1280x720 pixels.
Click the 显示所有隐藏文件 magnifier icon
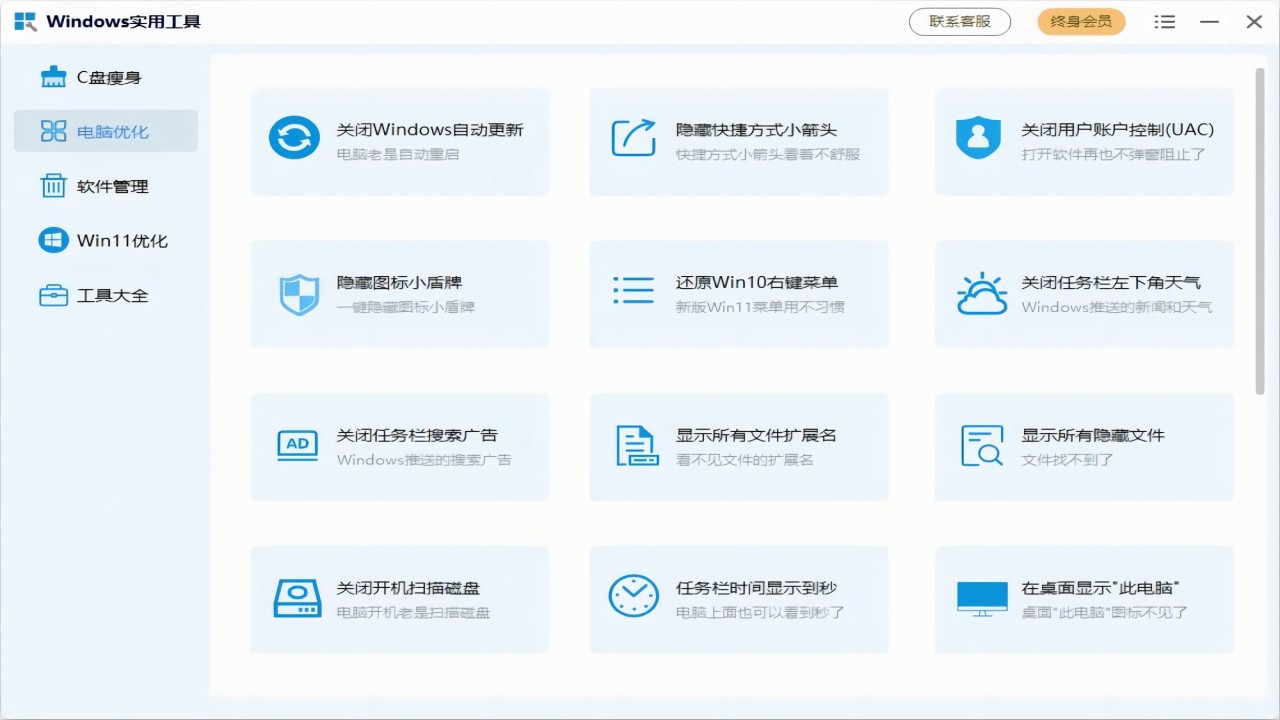(982, 446)
